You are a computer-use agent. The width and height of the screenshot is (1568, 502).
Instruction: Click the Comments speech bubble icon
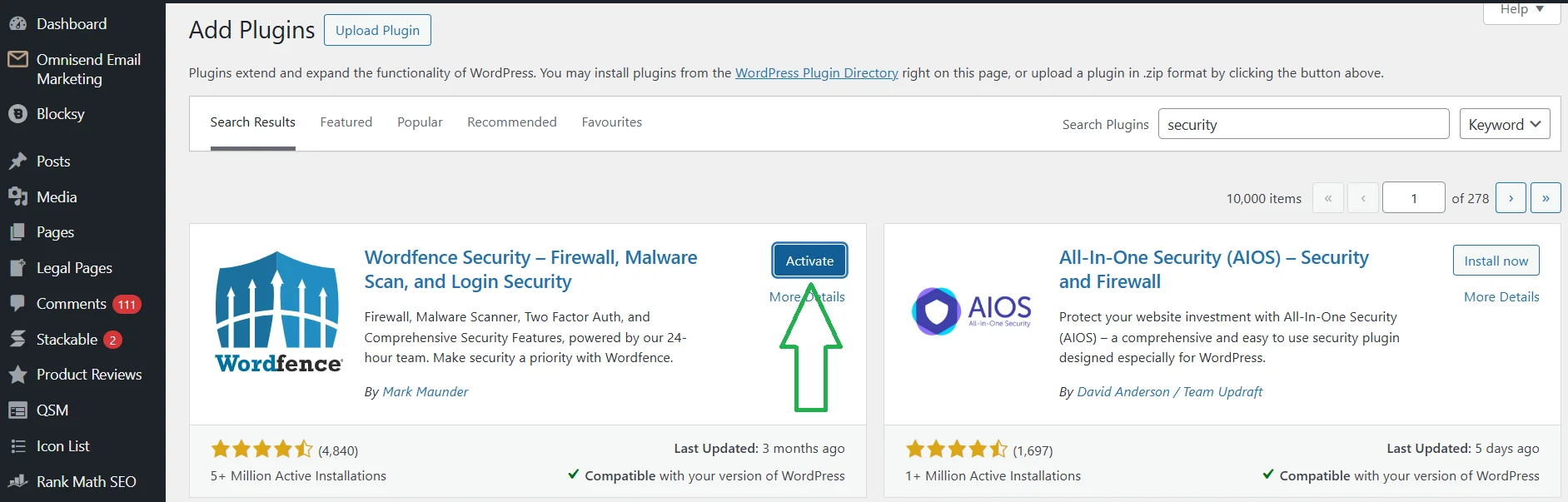point(17,304)
